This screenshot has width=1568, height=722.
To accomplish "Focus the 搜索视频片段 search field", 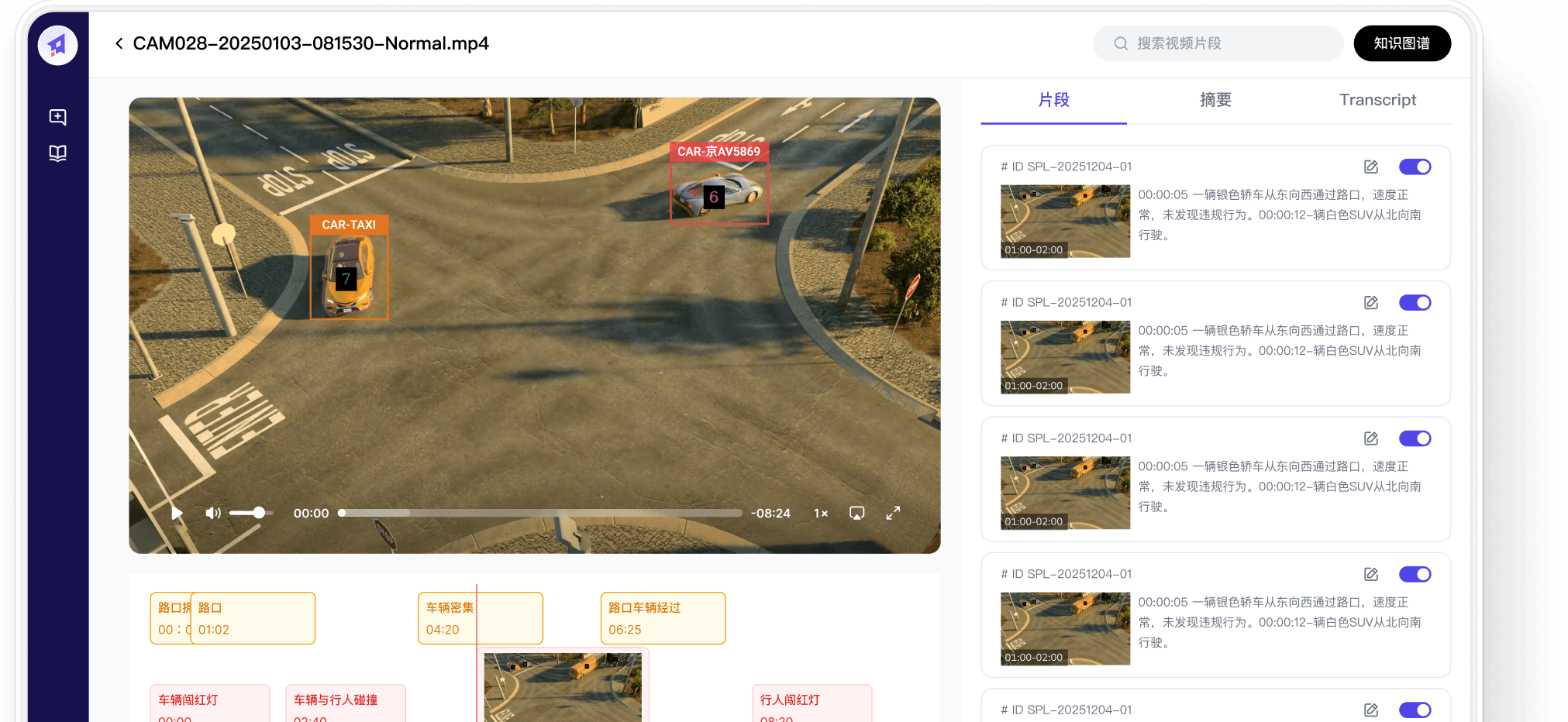I will (x=1218, y=43).
